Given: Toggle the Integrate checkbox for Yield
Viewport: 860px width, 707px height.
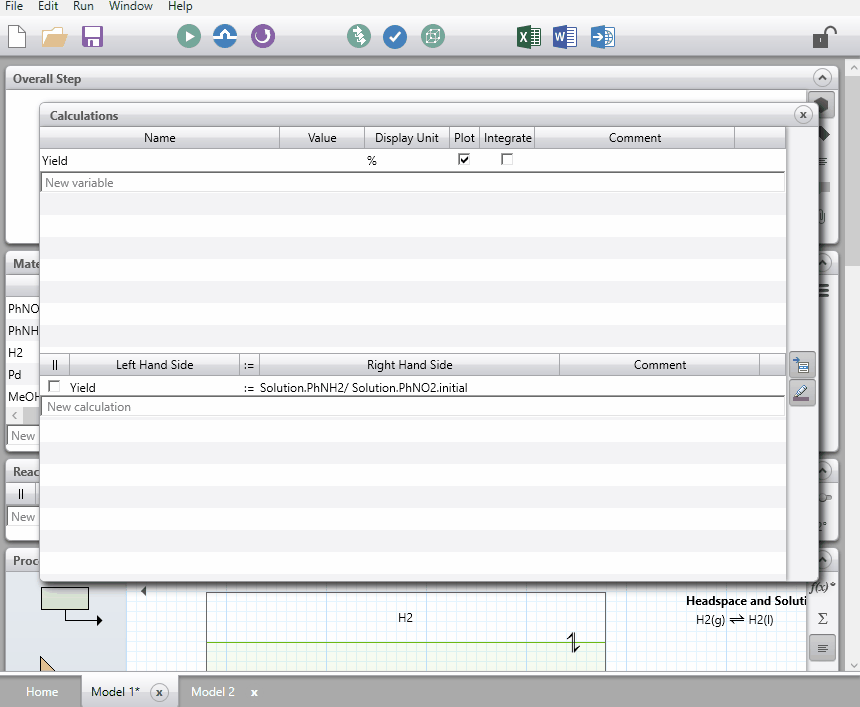Looking at the screenshot, I should [x=507, y=160].
